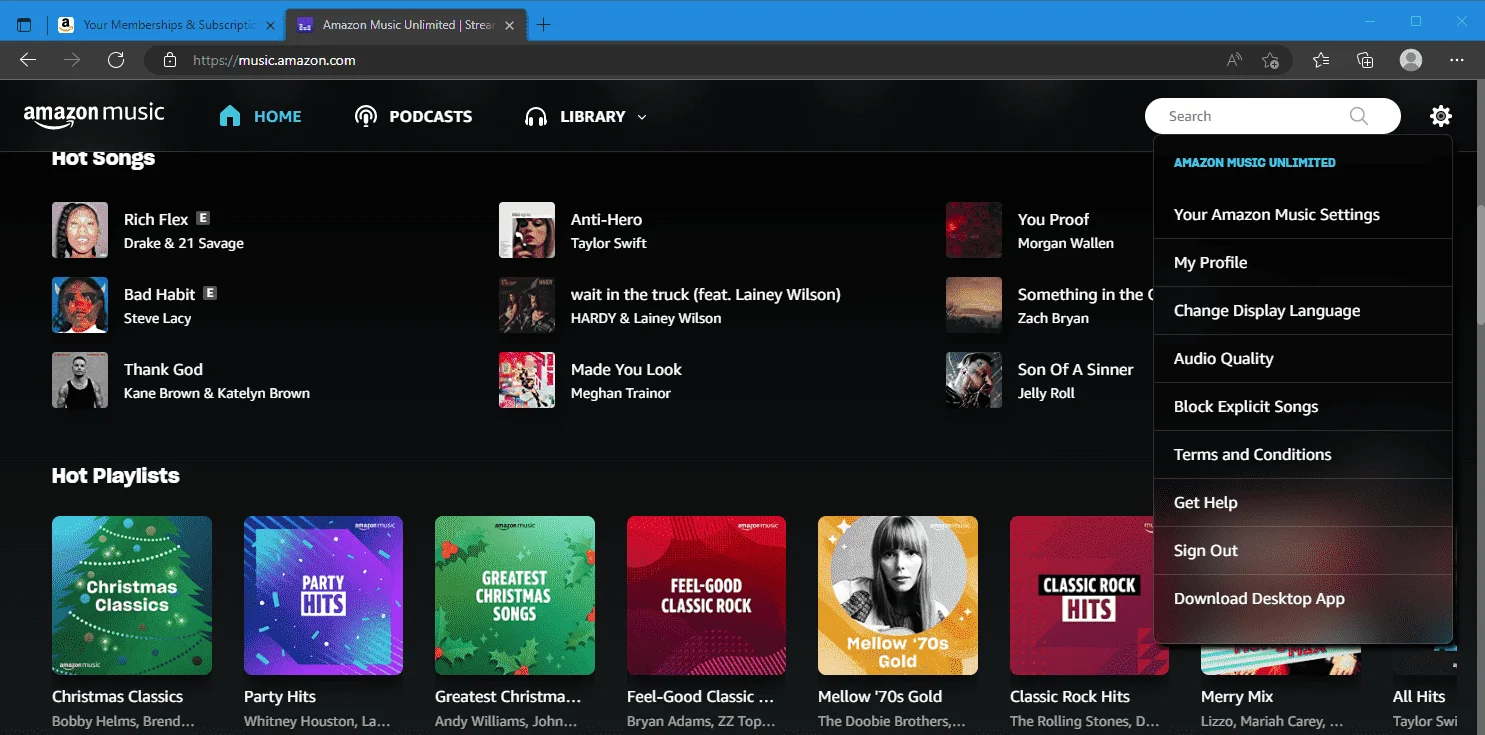Open the Anti-Hero album art
Image resolution: width=1485 pixels, height=735 pixels.
[527, 230]
